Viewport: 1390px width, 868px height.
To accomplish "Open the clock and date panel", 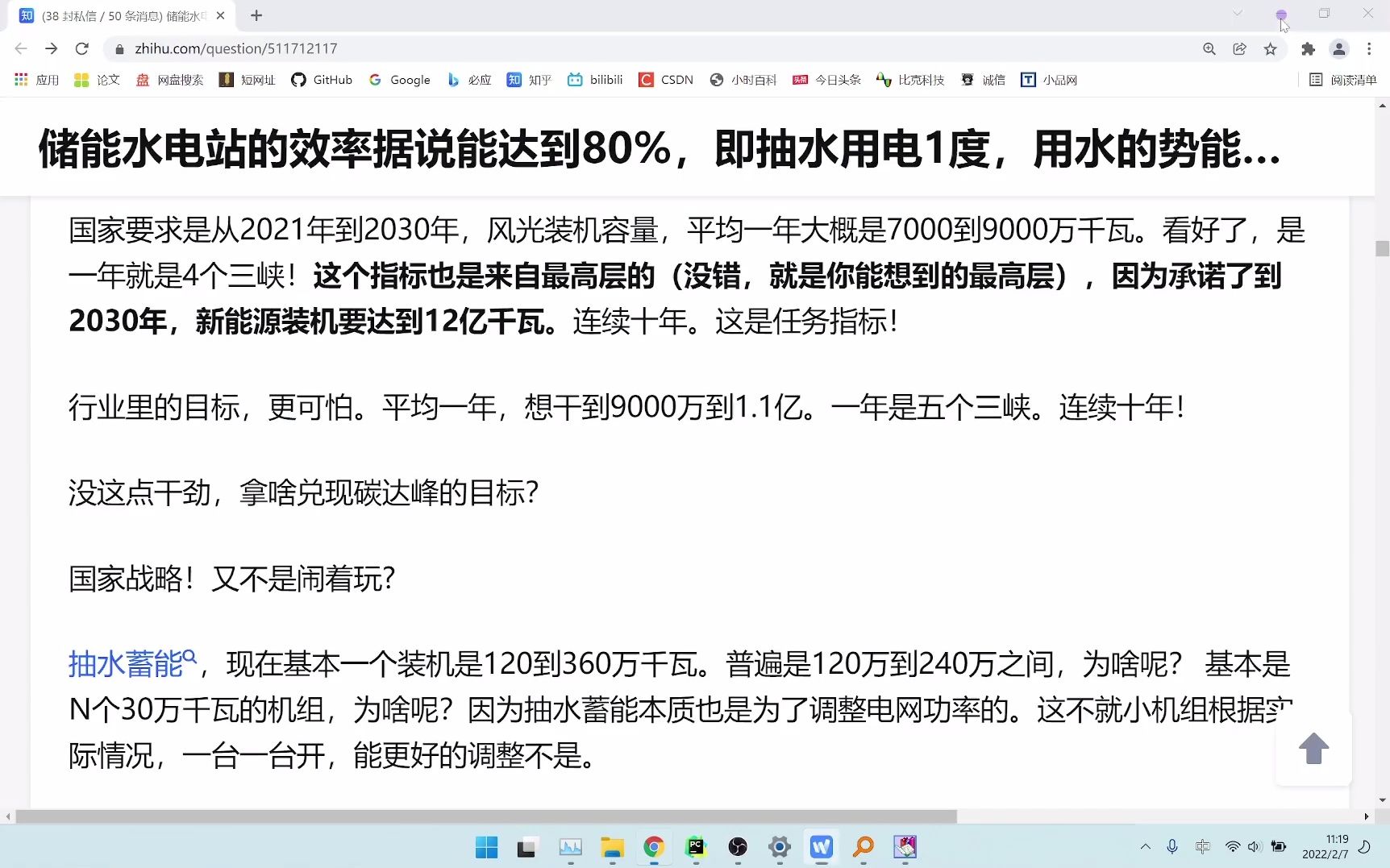I will click(x=1325, y=846).
